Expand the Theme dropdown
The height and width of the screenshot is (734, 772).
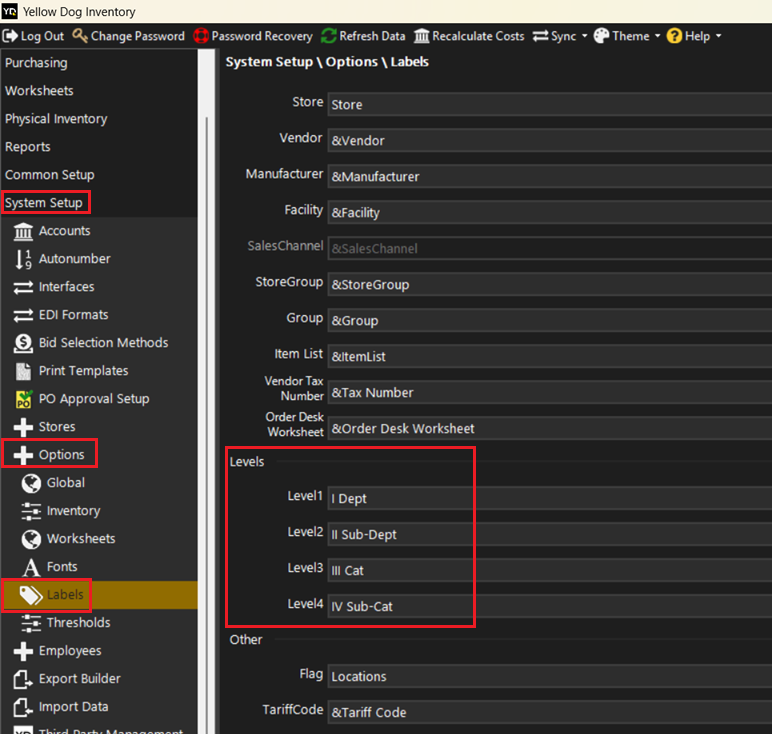point(627,36)
